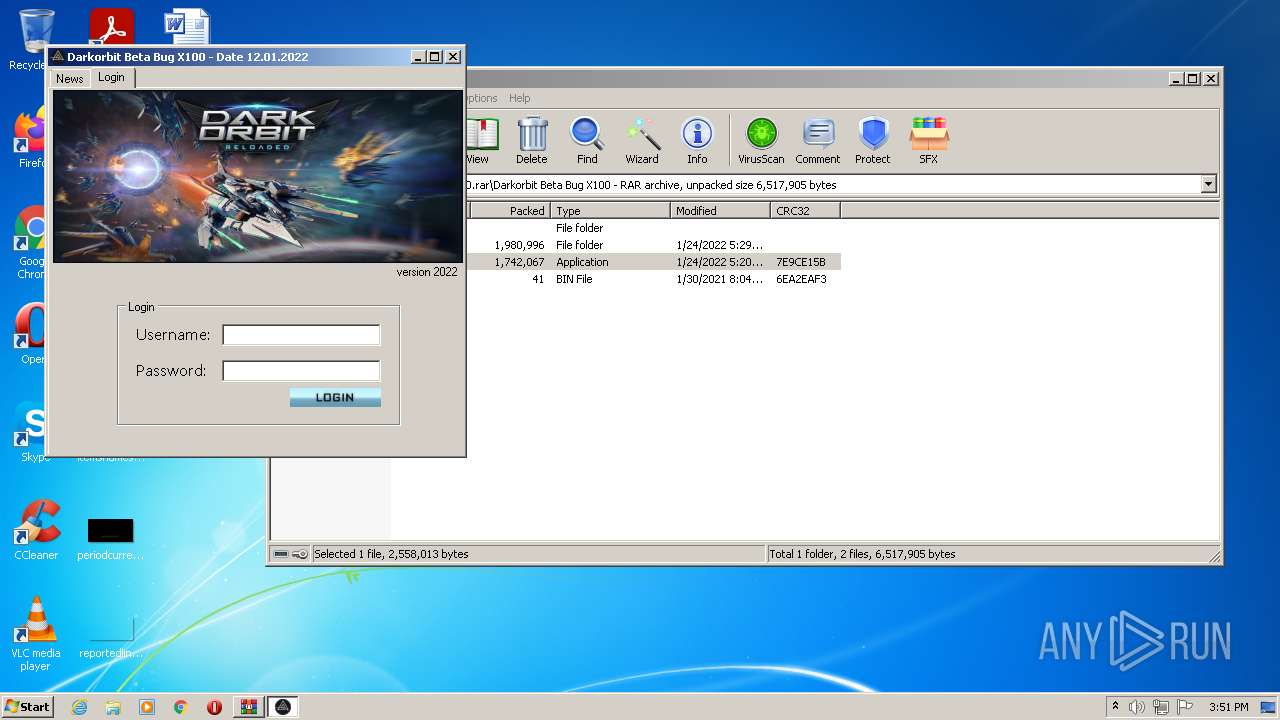Click status text 'Selected 1 file, 2,558,013 bytes'
Image resolution: width=1280 pixels, height=720 pixels.
[391, 554]
